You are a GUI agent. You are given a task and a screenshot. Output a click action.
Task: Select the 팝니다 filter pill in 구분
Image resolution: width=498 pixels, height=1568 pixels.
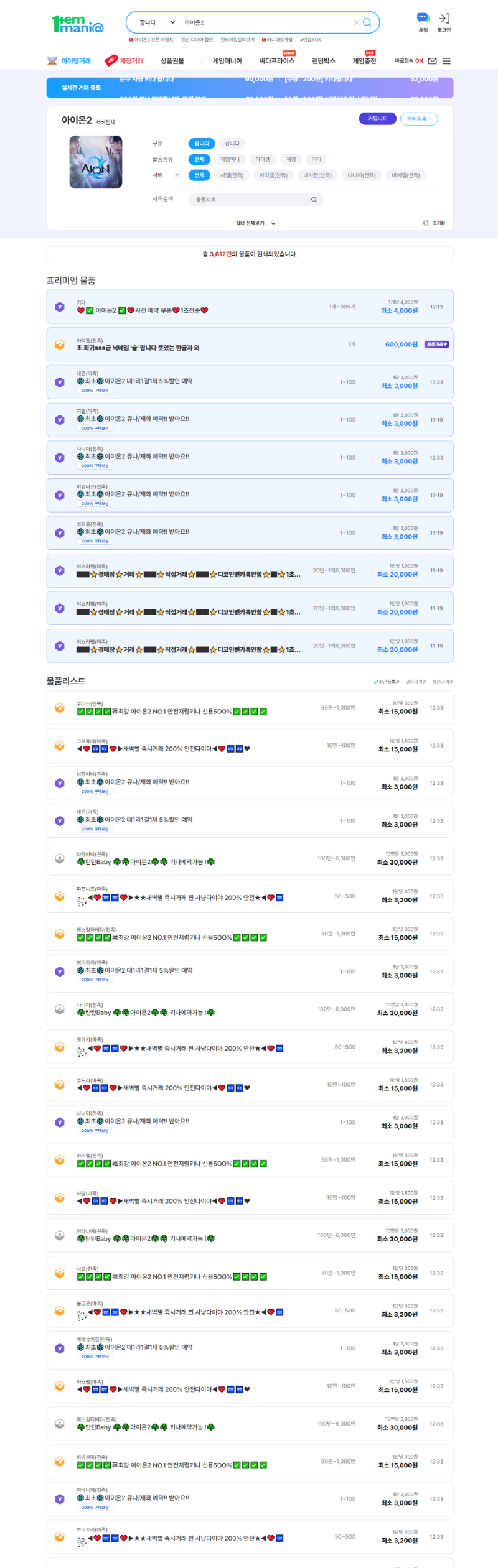pyautogui.click(x=202, y=144)
